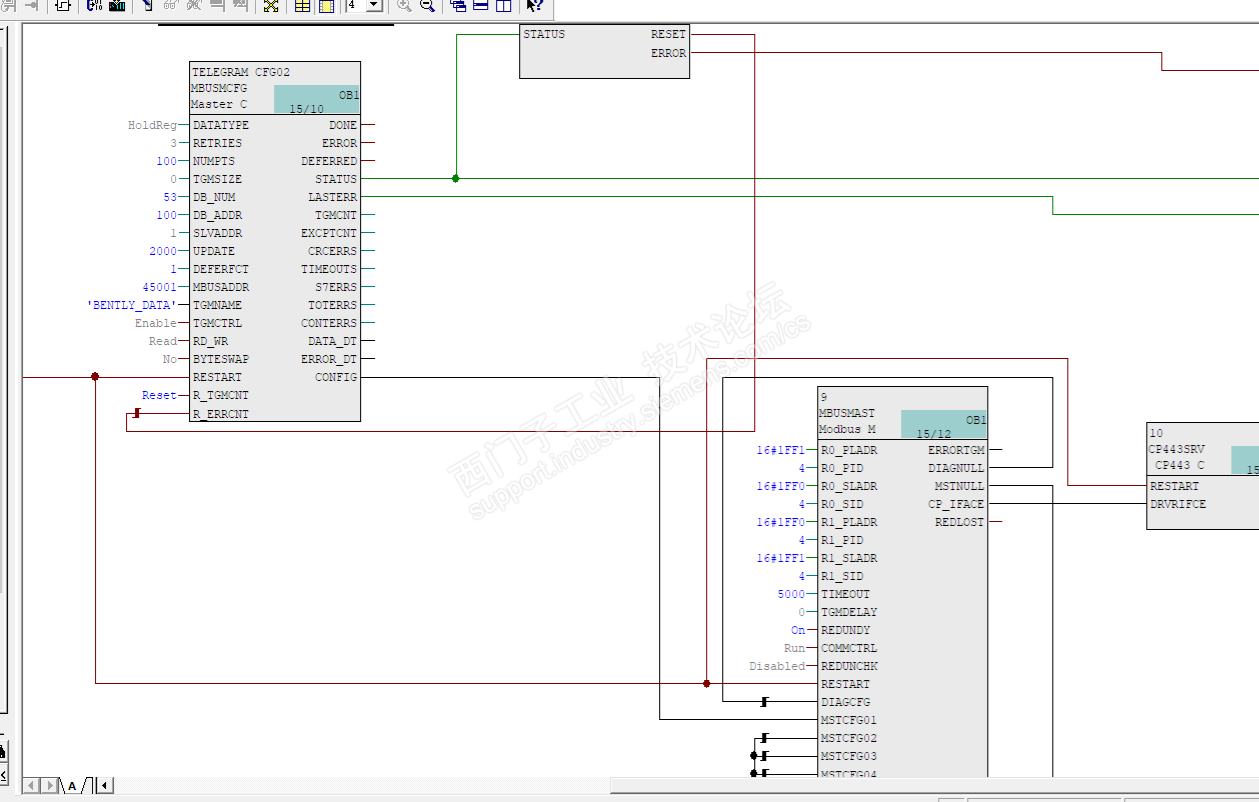Viewport: 1259px width, 802px height.
Task: Click the 15/12 run sequence field on MBUSMAST
Action: (944, 425)
